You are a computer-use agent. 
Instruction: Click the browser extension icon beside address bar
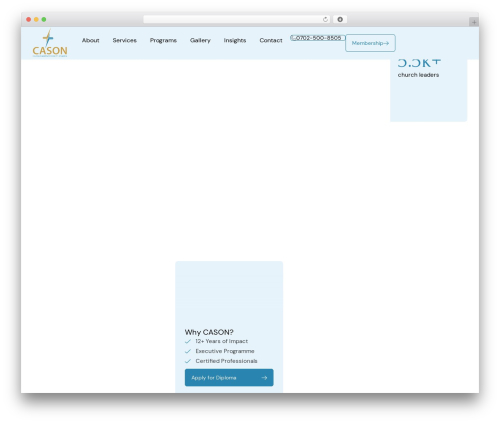click(x=340, y=19)
